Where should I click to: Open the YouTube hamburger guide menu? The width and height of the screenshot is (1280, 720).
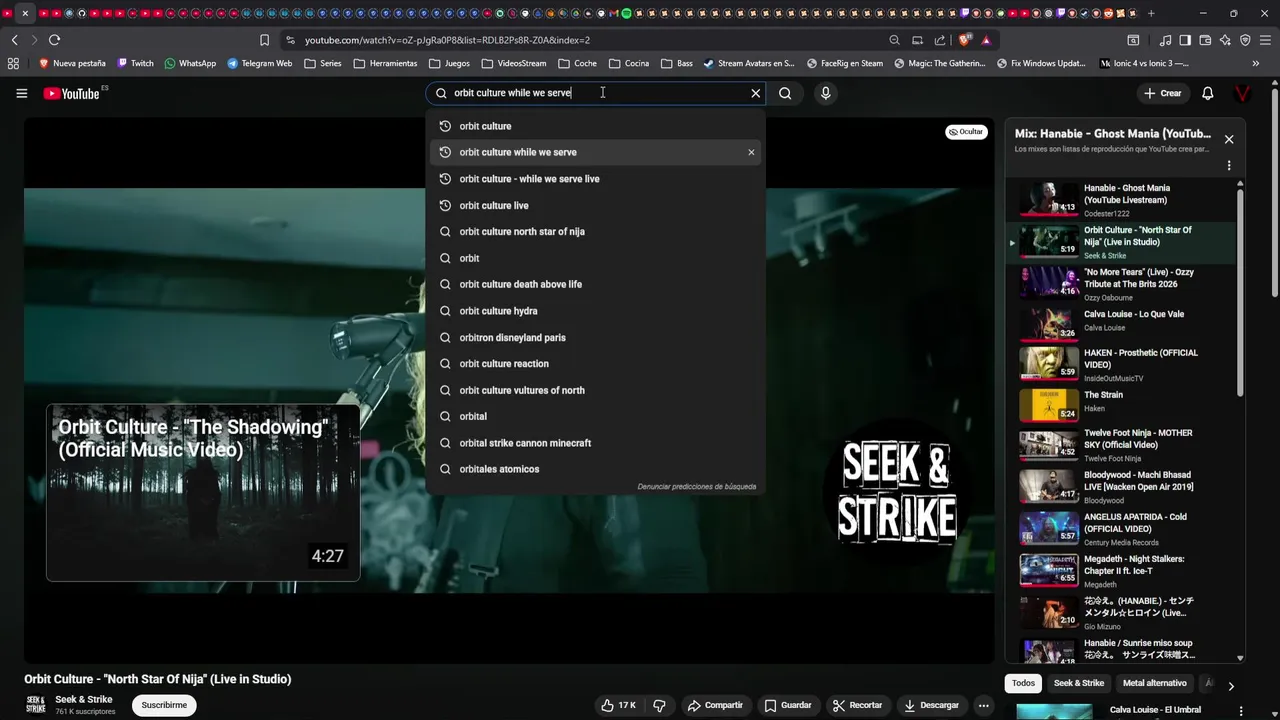(x=21, y=93)
